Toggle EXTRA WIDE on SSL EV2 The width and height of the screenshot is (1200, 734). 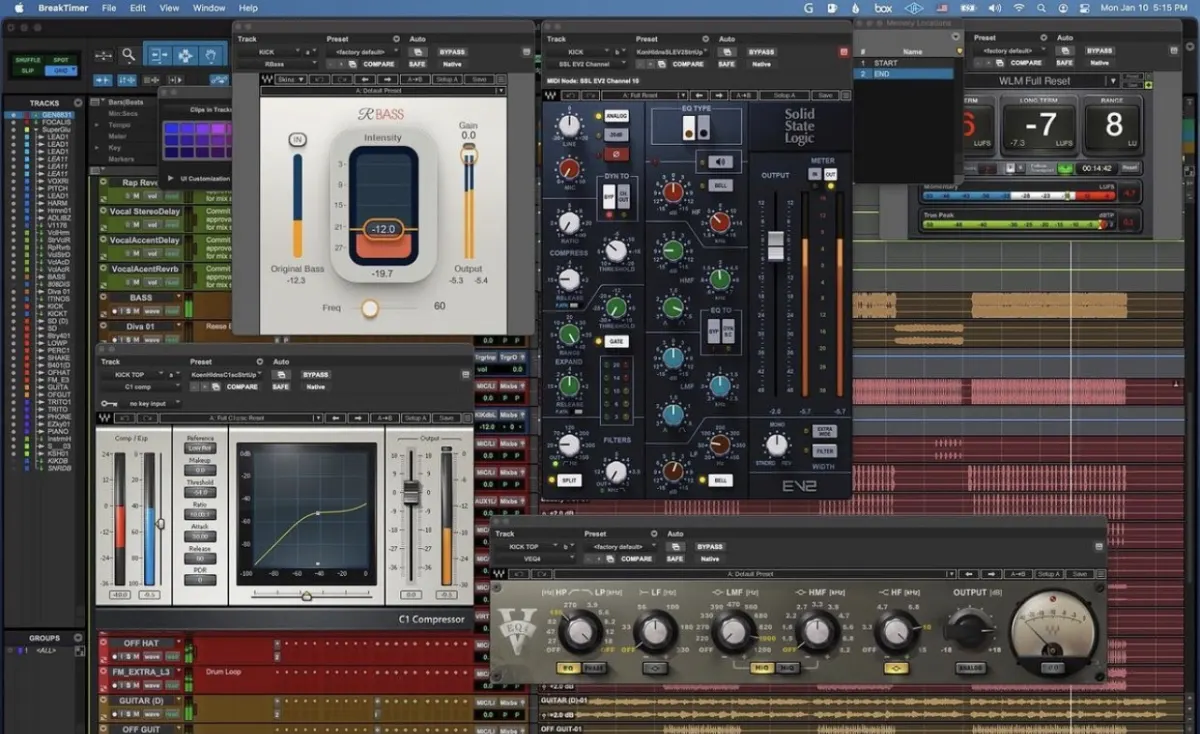[825, 432]
